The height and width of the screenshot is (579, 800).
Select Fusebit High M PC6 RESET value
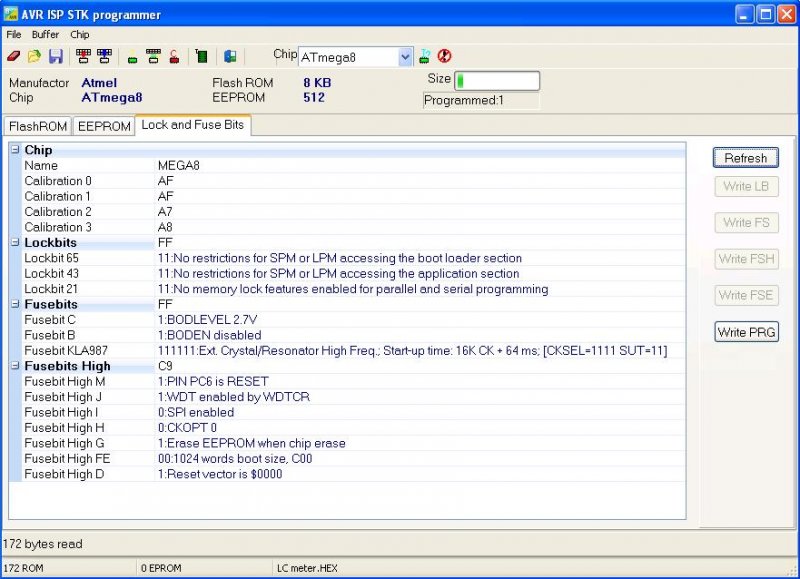213,382
